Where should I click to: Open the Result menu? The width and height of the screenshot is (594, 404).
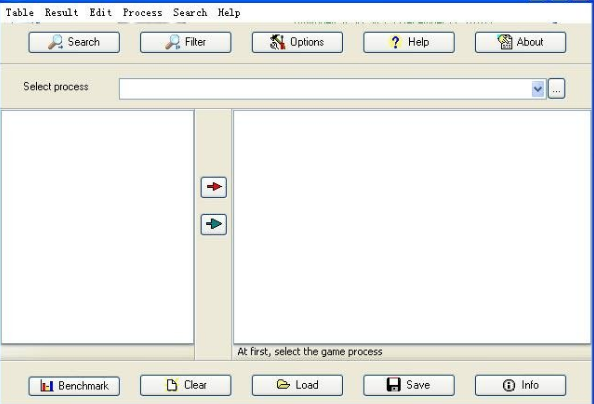tap(61, 13)
